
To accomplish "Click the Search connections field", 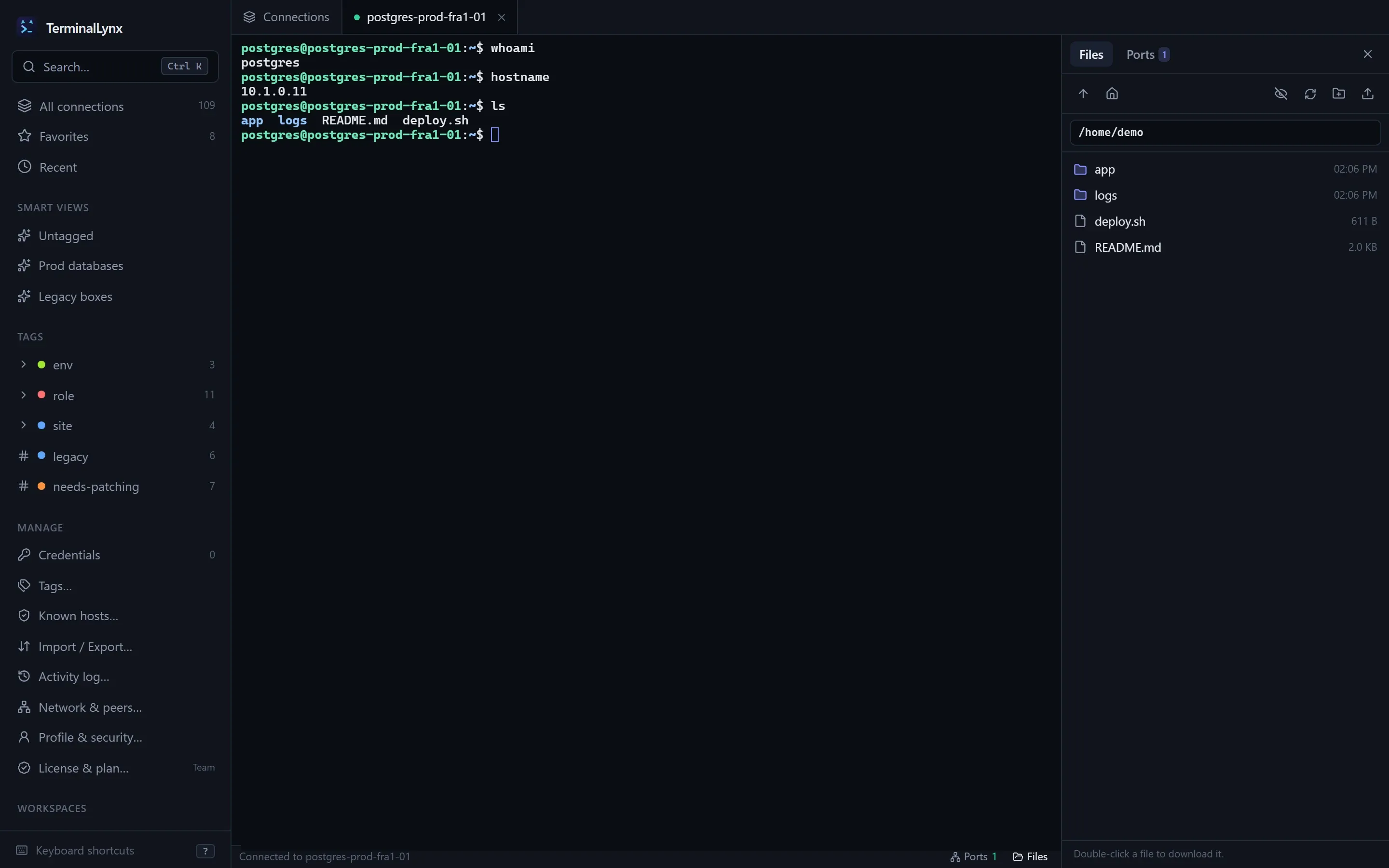I will (115, 67).
